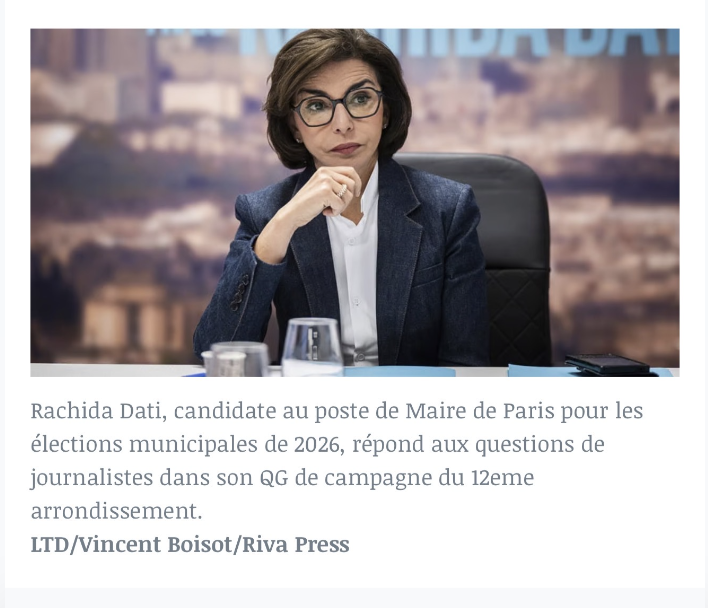Click the name Rachida Dati in caption
708x608 pixels.
[96, 411]
